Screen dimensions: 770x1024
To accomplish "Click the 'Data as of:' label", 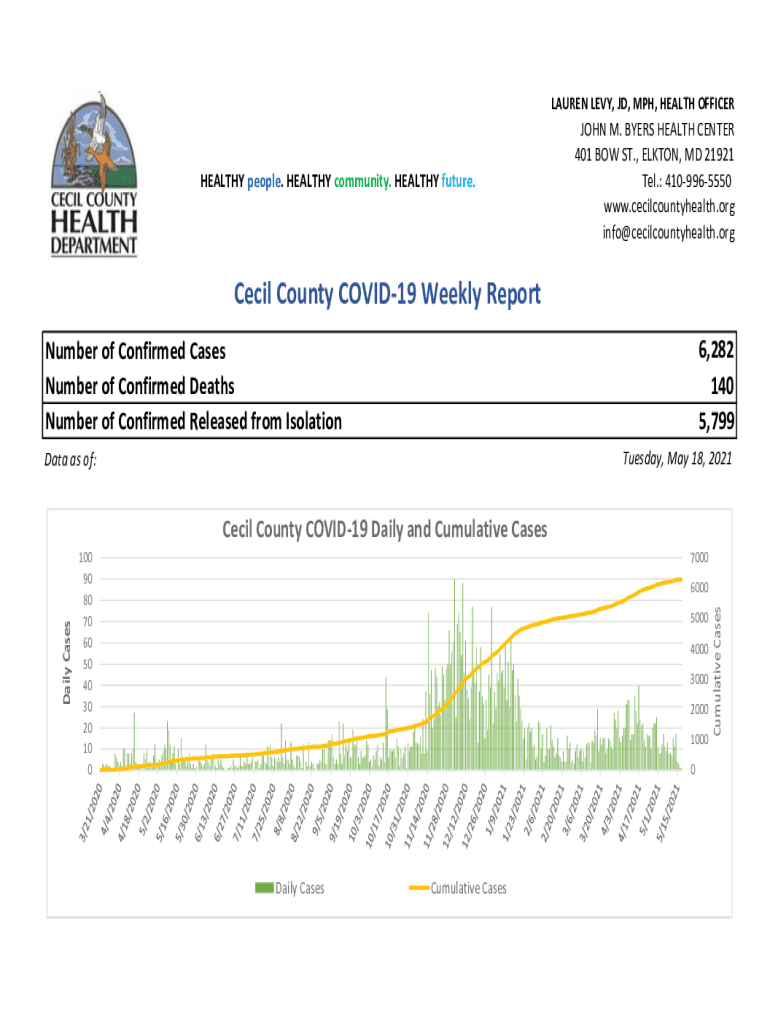I will (x=71, y=460).
